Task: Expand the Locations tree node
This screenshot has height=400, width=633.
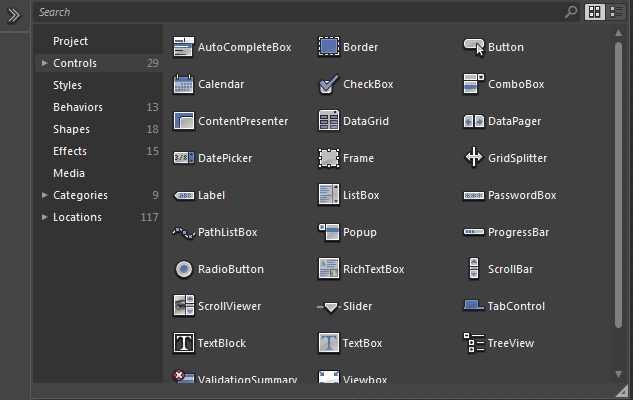Action: click(x=44, y=217)
